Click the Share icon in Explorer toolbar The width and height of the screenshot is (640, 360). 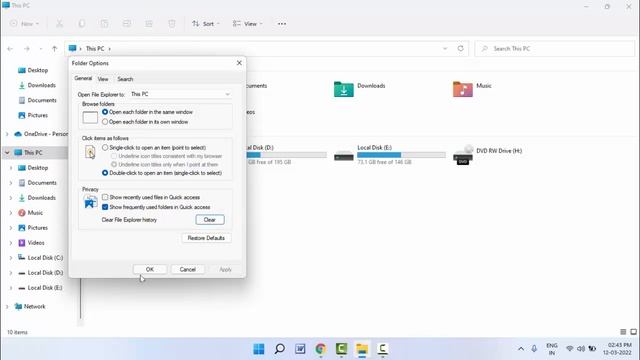click(149, 24)
